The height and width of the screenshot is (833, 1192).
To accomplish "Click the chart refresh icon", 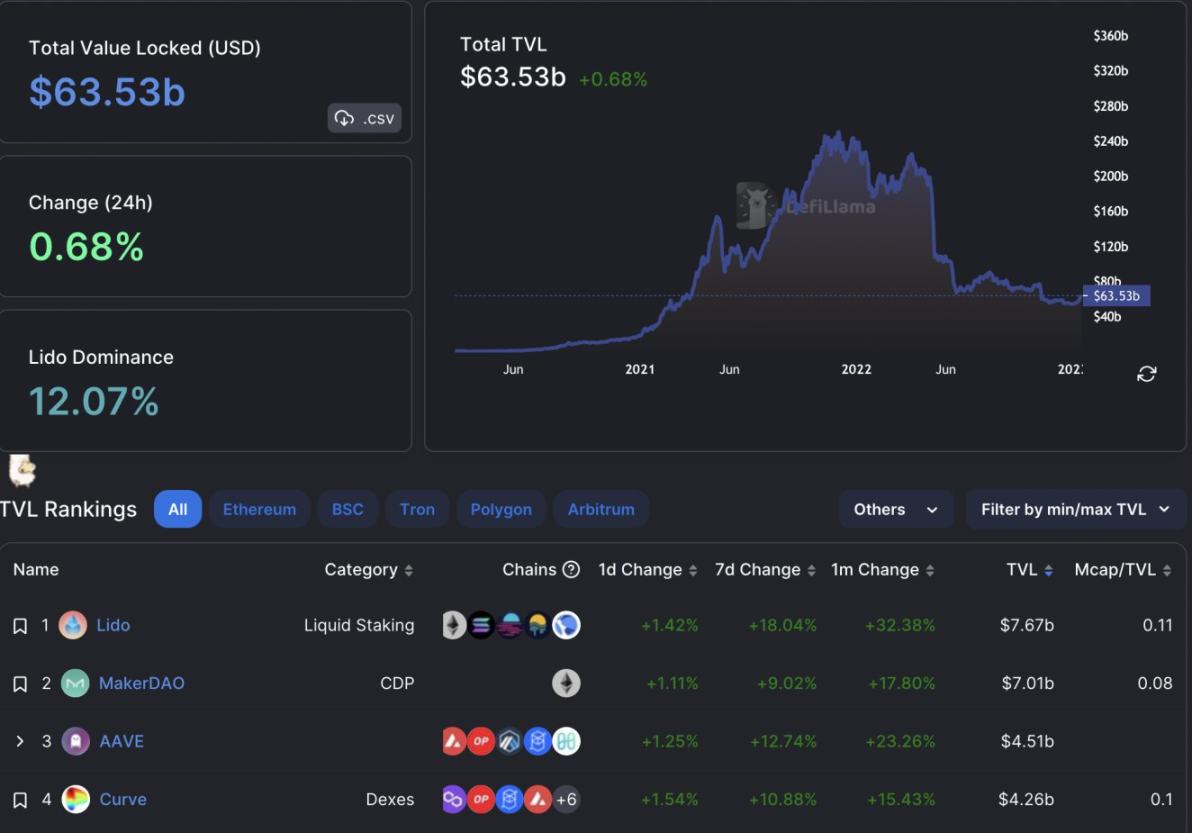I will click(1146, 373).
